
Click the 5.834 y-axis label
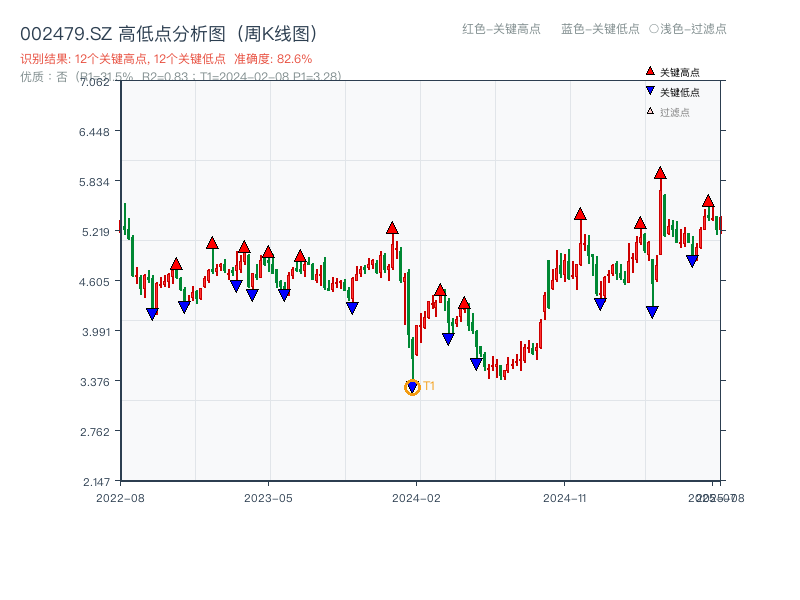(94, 182)
